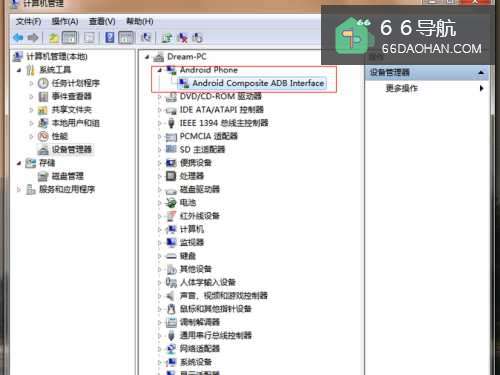500x375 pixels.
Task: Click the 电池 battery category icon
Action: [x=171, y=202]
